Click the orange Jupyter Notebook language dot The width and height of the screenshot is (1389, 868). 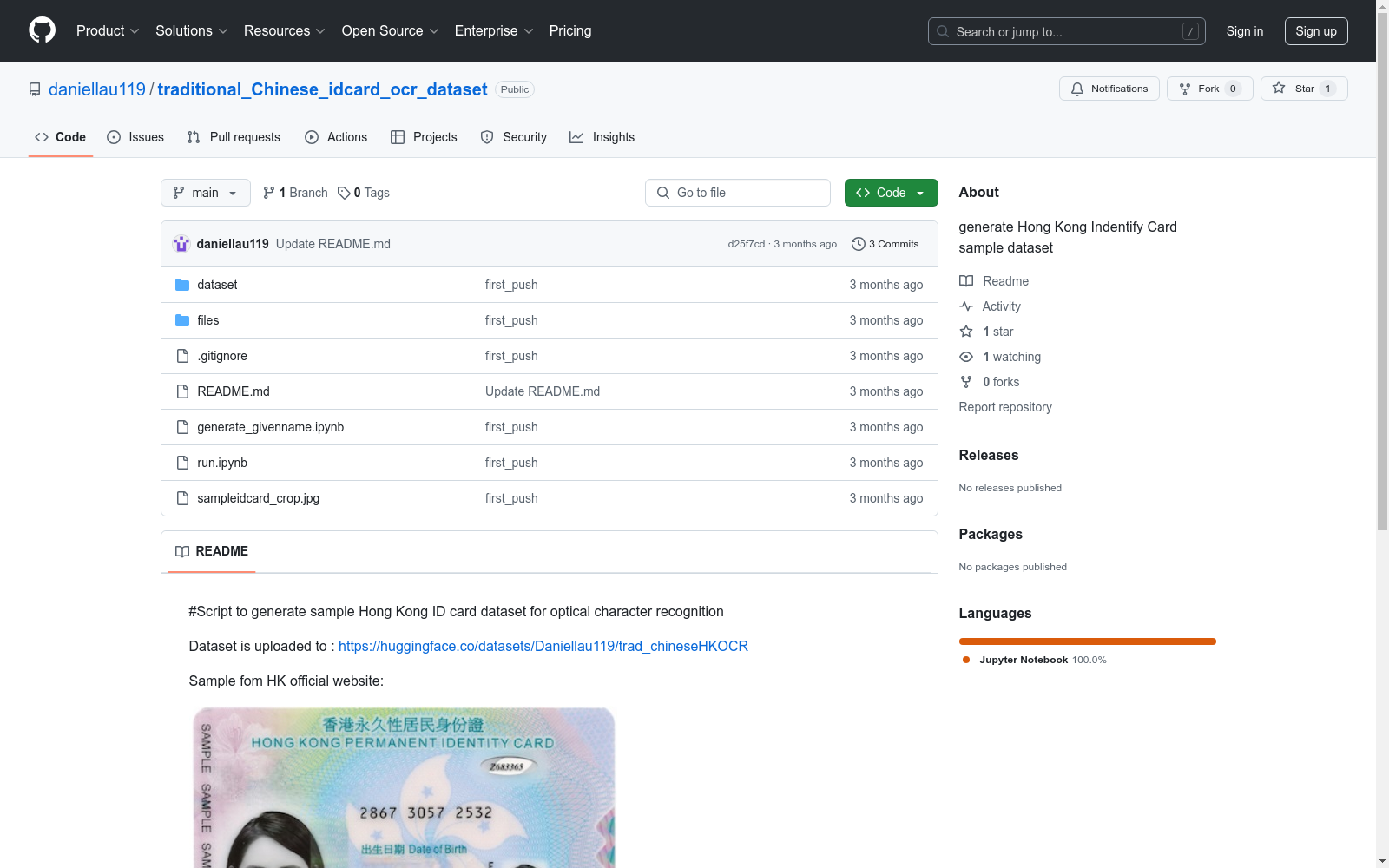[966, 660]
